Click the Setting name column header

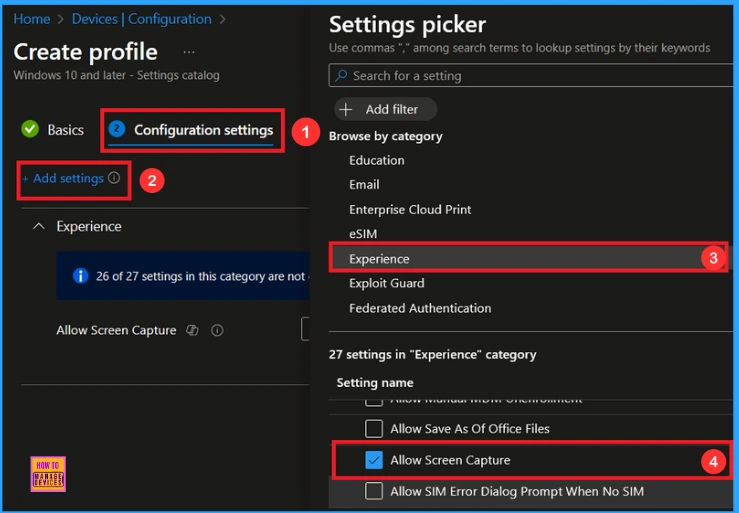coord(375,382)
